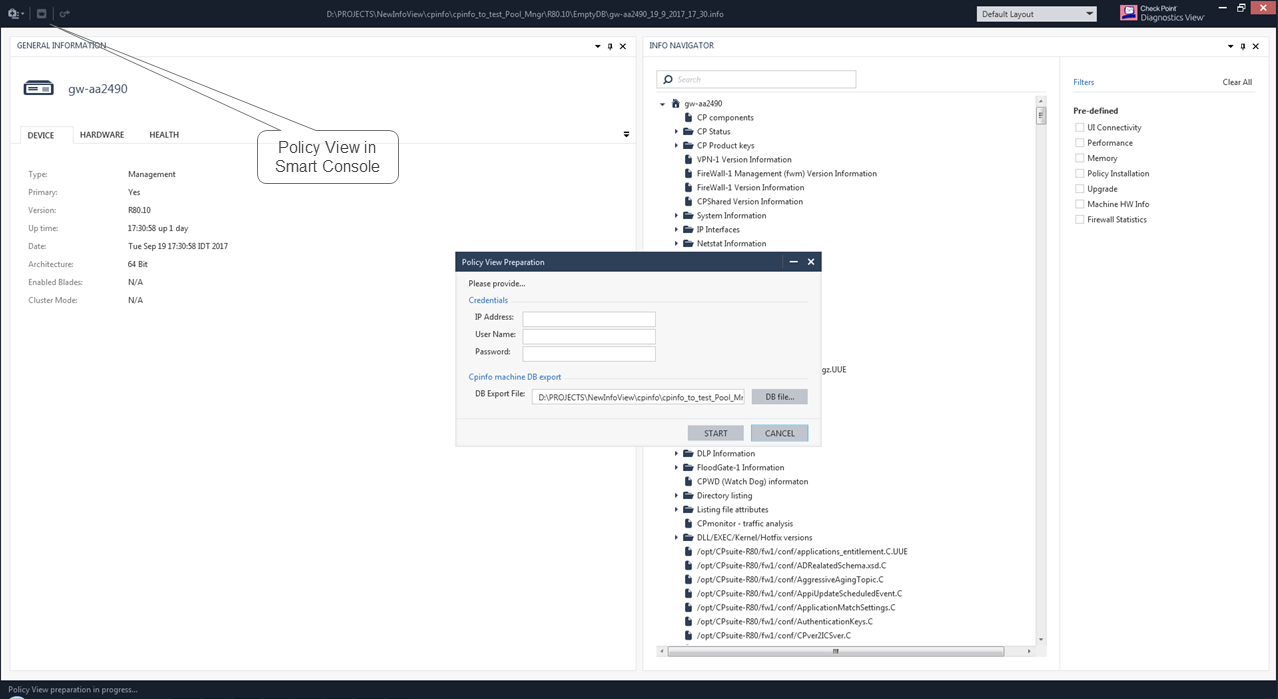Open Info Navigator panel options dropdown arrow

pos(1230,46)
